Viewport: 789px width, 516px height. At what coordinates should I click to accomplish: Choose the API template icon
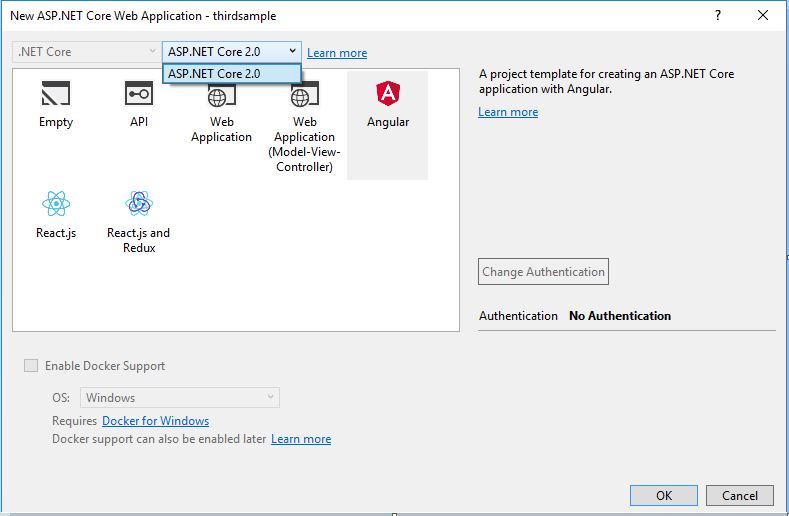[x=139, y=94]
